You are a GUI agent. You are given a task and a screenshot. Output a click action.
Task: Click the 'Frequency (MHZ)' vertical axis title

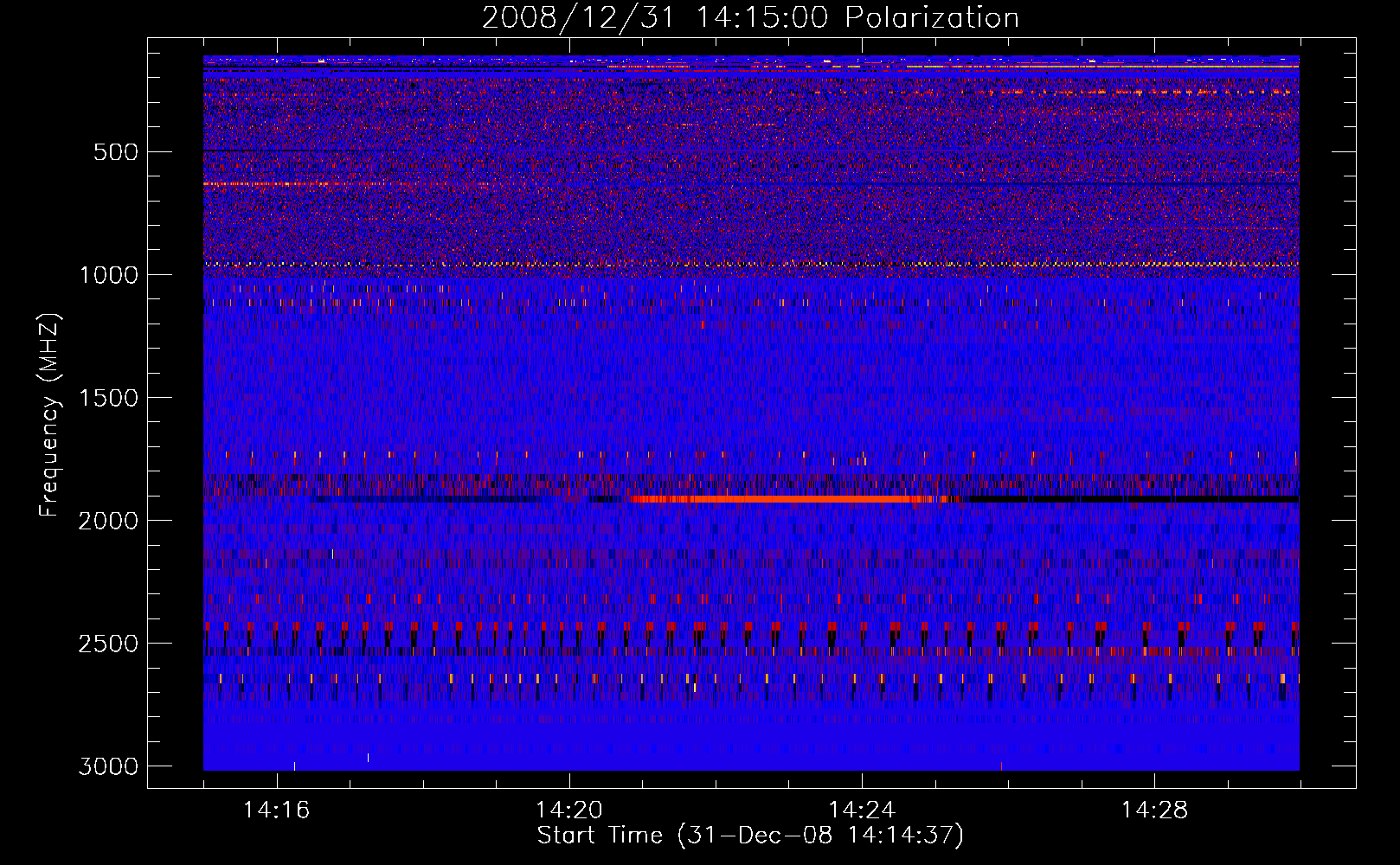click(x=49, y=415)
